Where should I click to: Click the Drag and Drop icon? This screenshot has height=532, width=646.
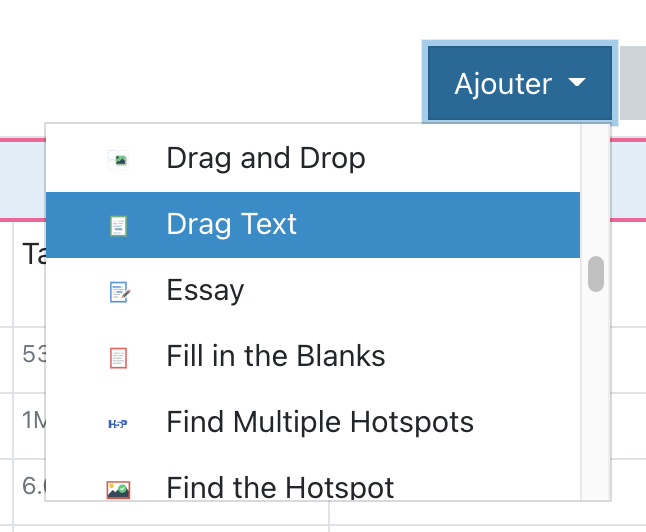[119, 159]
